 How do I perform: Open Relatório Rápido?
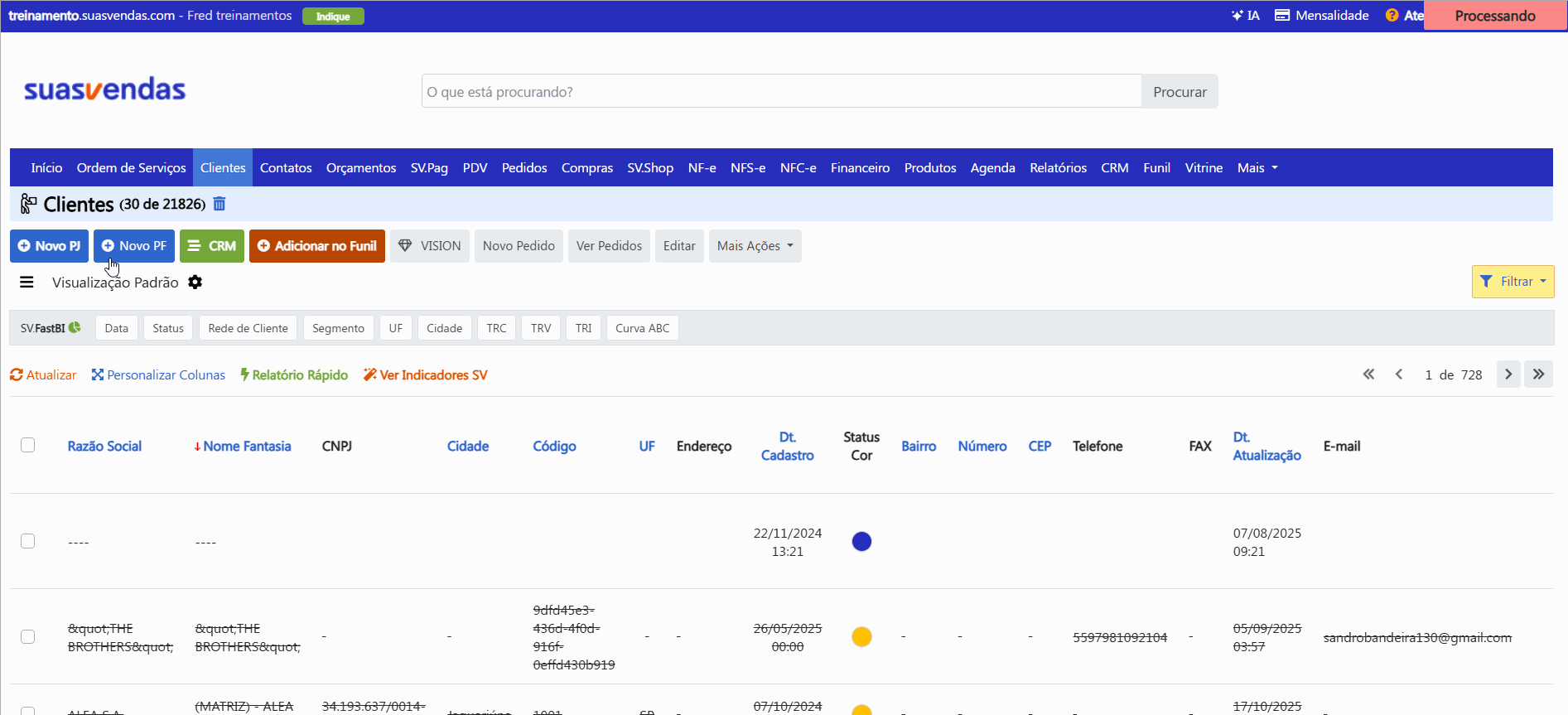294,375
